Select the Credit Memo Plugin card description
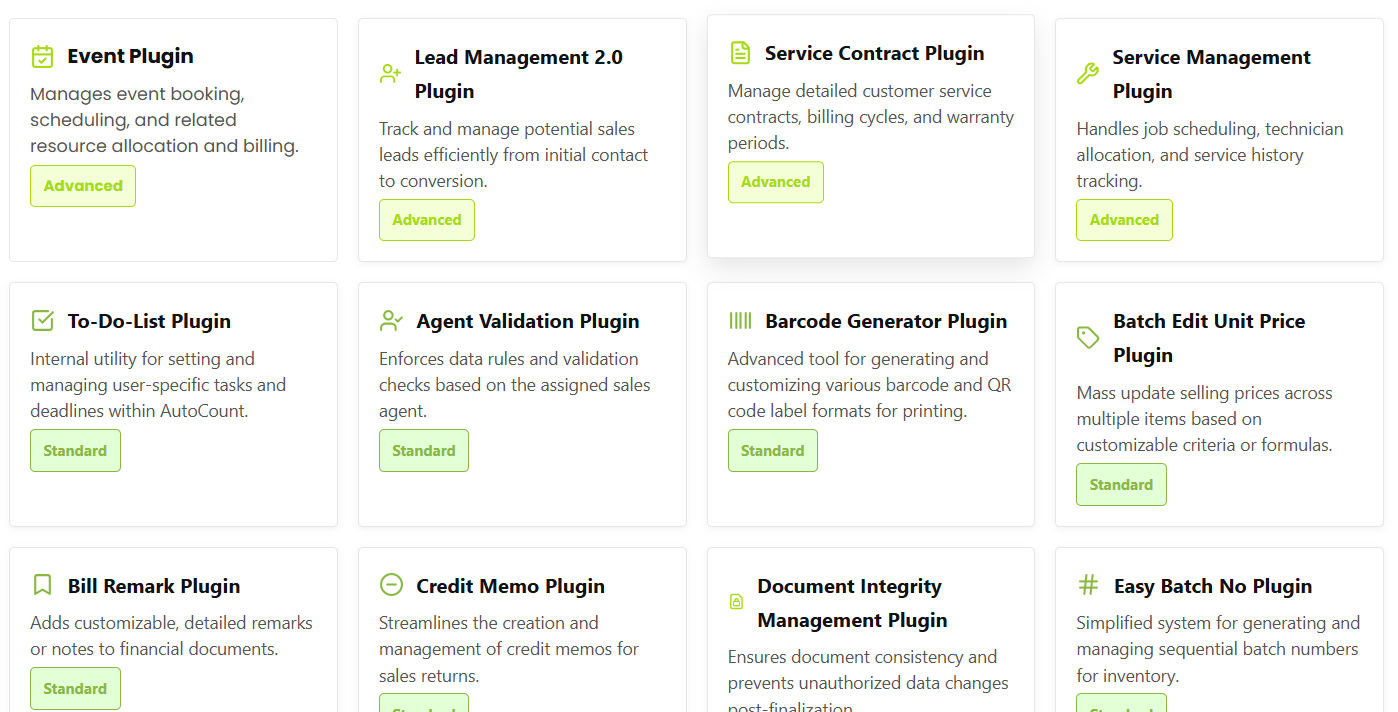This screenshot has width=1398, height=712. pos(508,649)
